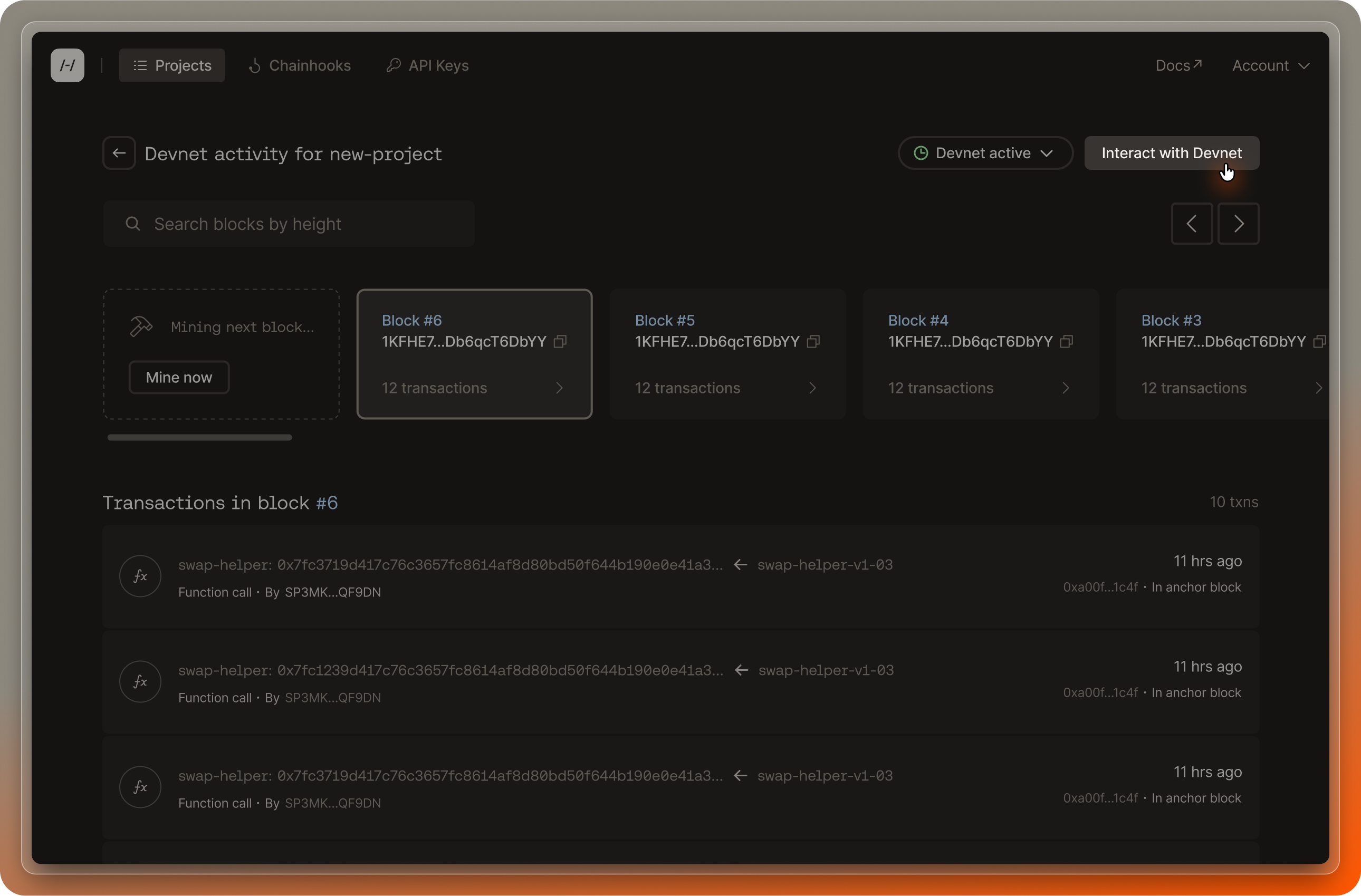
Task: Click Interact with Devnet button
Action: tap(1172, 153)
